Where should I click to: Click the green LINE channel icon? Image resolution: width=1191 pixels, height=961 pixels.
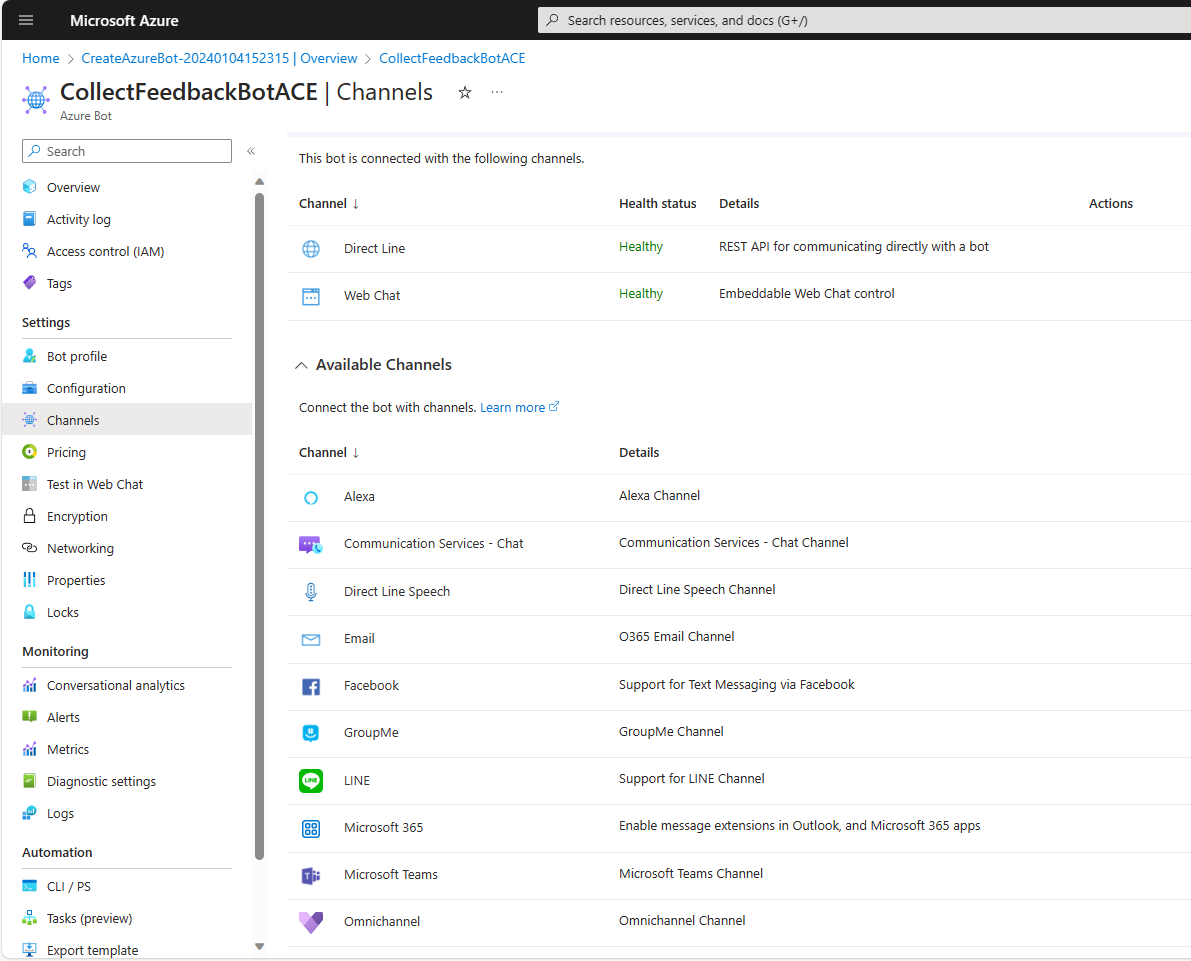tap(311, 780)
